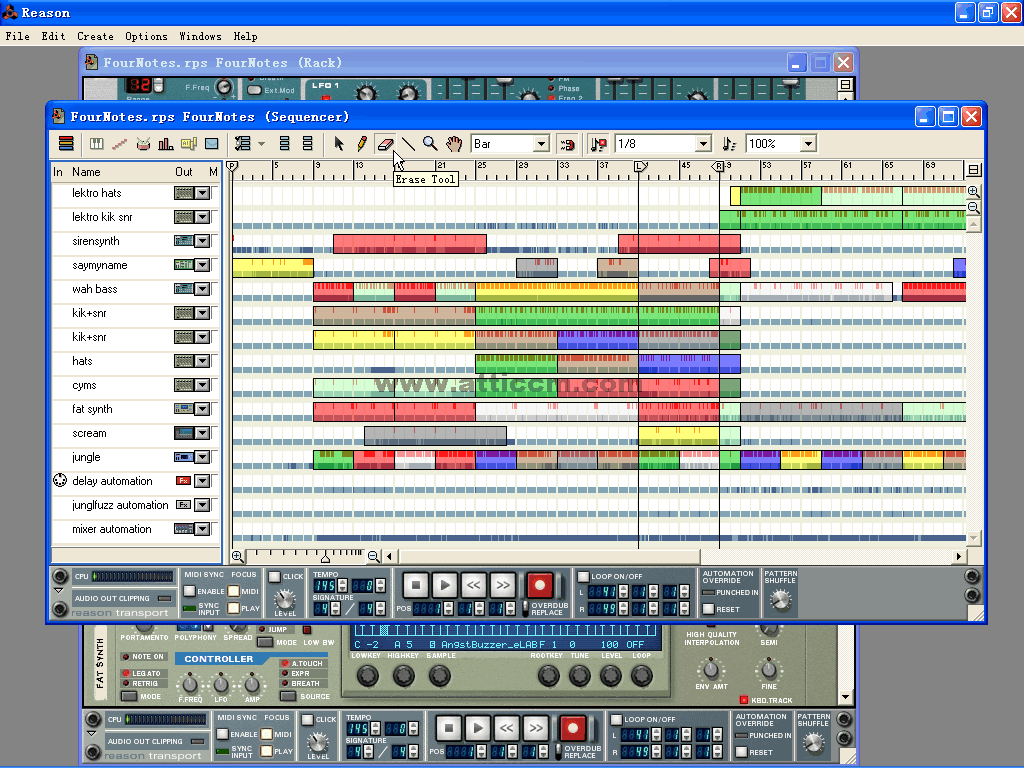1024x768 pixels.
Task: Click the Quantize notes icon
Action: 729,144
